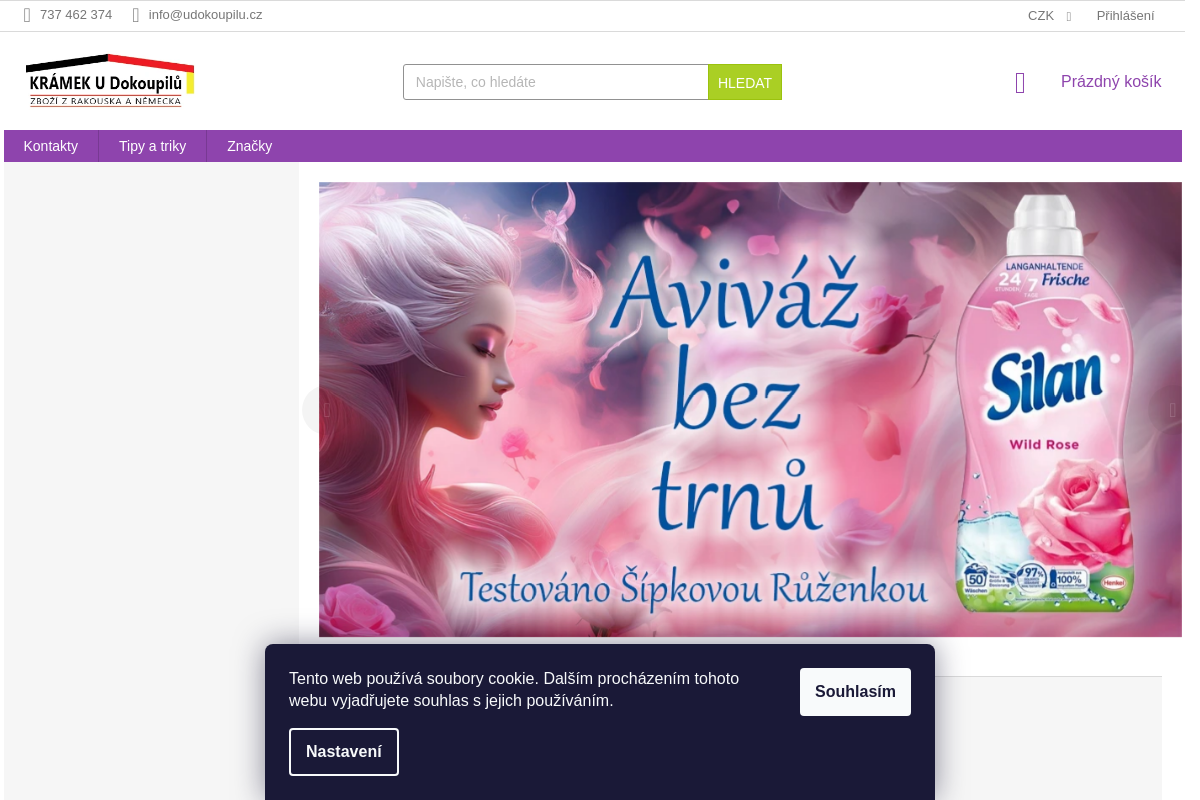
Task: Open the Přihlášení login link
Action: coord(1125,16)
